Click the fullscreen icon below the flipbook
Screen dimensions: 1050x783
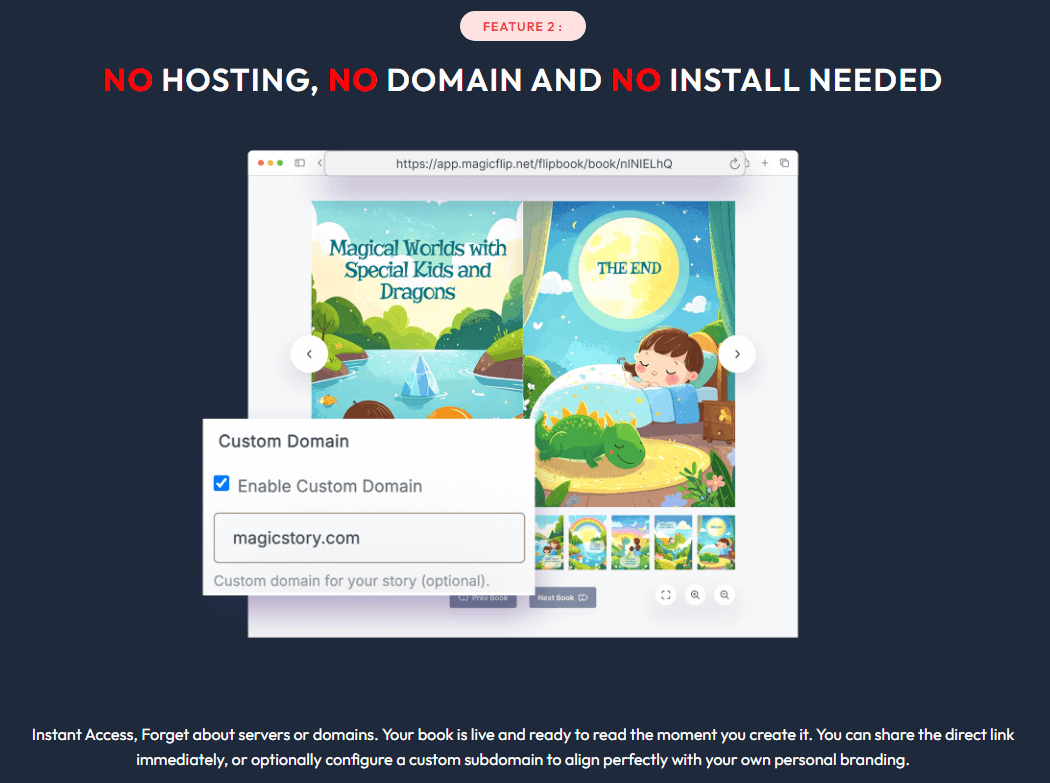pos(666,595)
